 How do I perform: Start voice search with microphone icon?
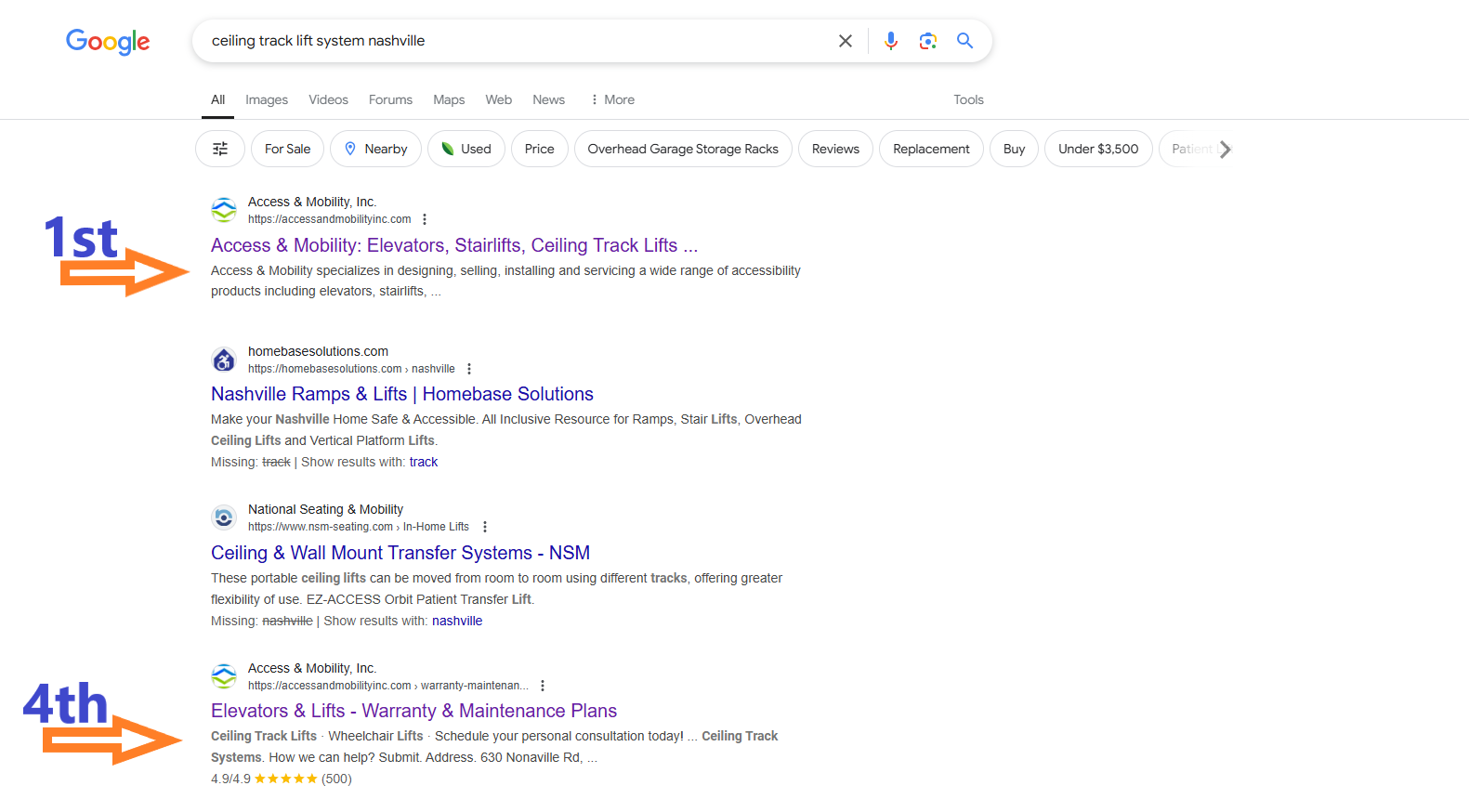tap(891, 41)
